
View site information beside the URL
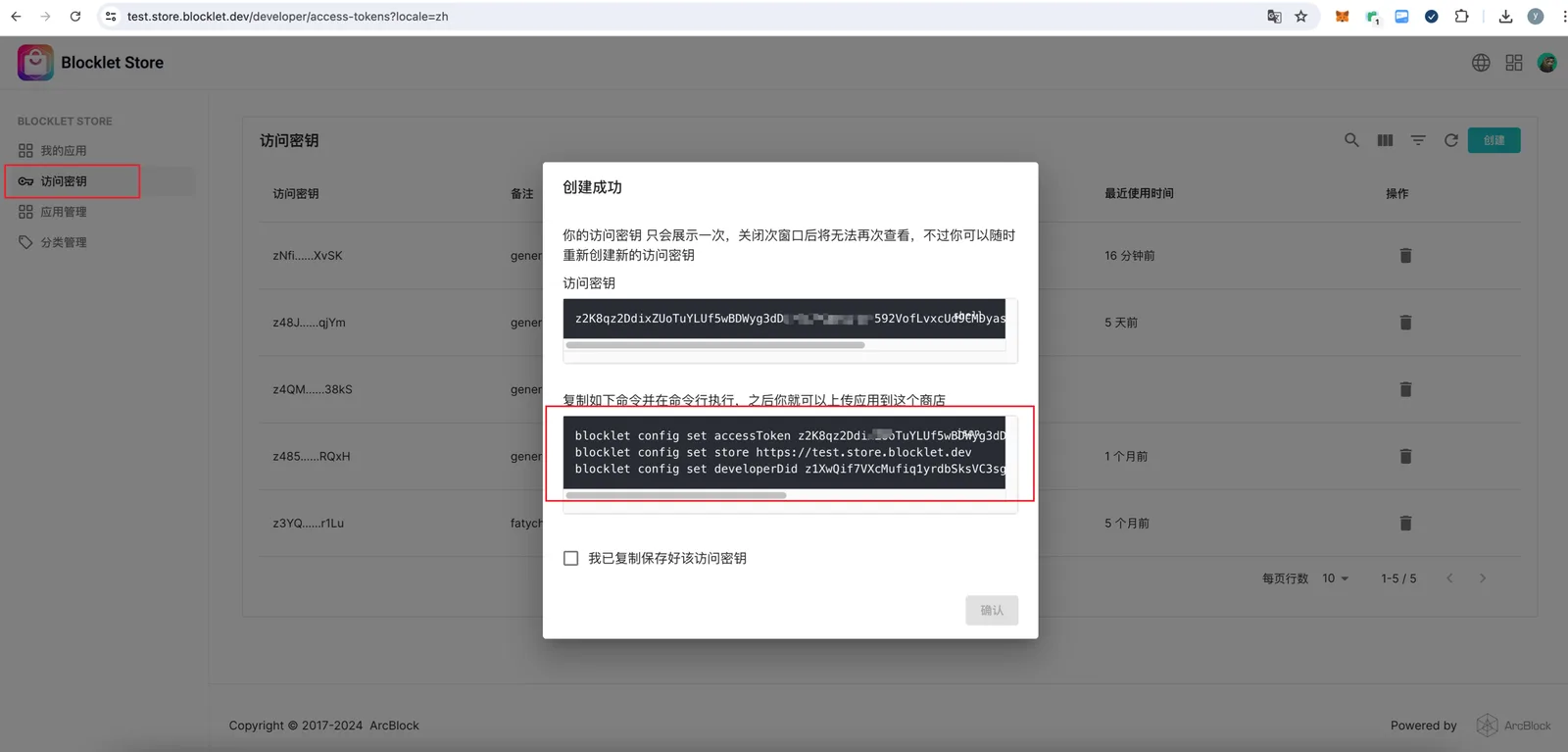point(111,17)
